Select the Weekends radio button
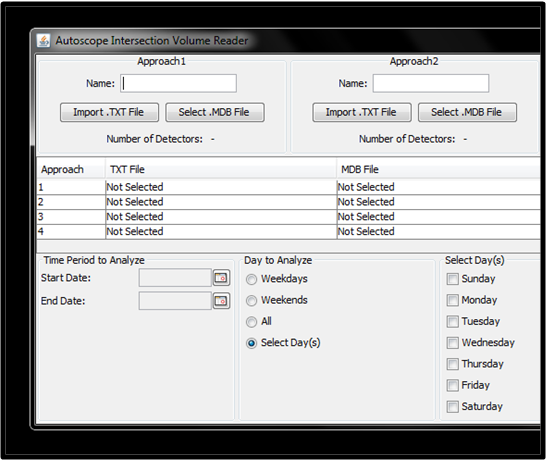Viewport: 546px width, 461px height. click(251, 300)
